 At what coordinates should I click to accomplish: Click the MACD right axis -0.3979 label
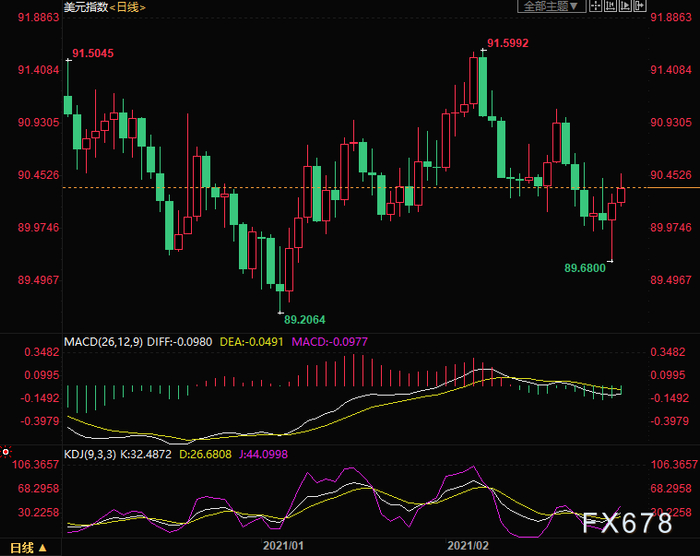tap(670, 421)
